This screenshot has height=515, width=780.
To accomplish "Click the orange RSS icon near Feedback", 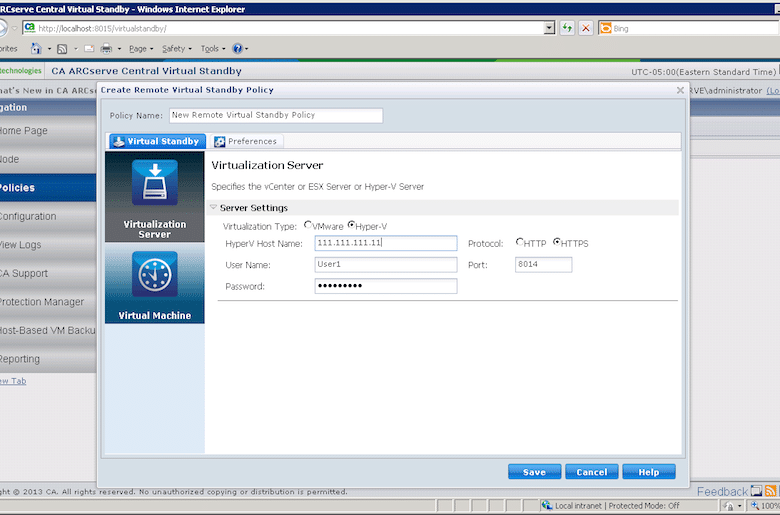I will point(771,491).
